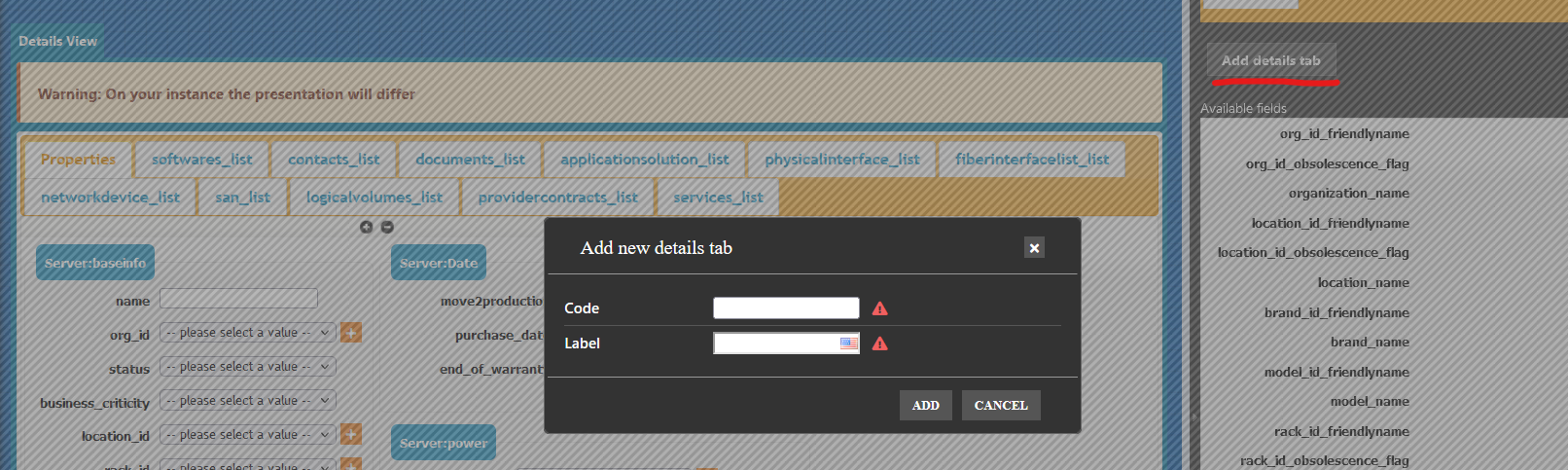Click the circular plus icon below the tabs

click(x=366, y=227)
